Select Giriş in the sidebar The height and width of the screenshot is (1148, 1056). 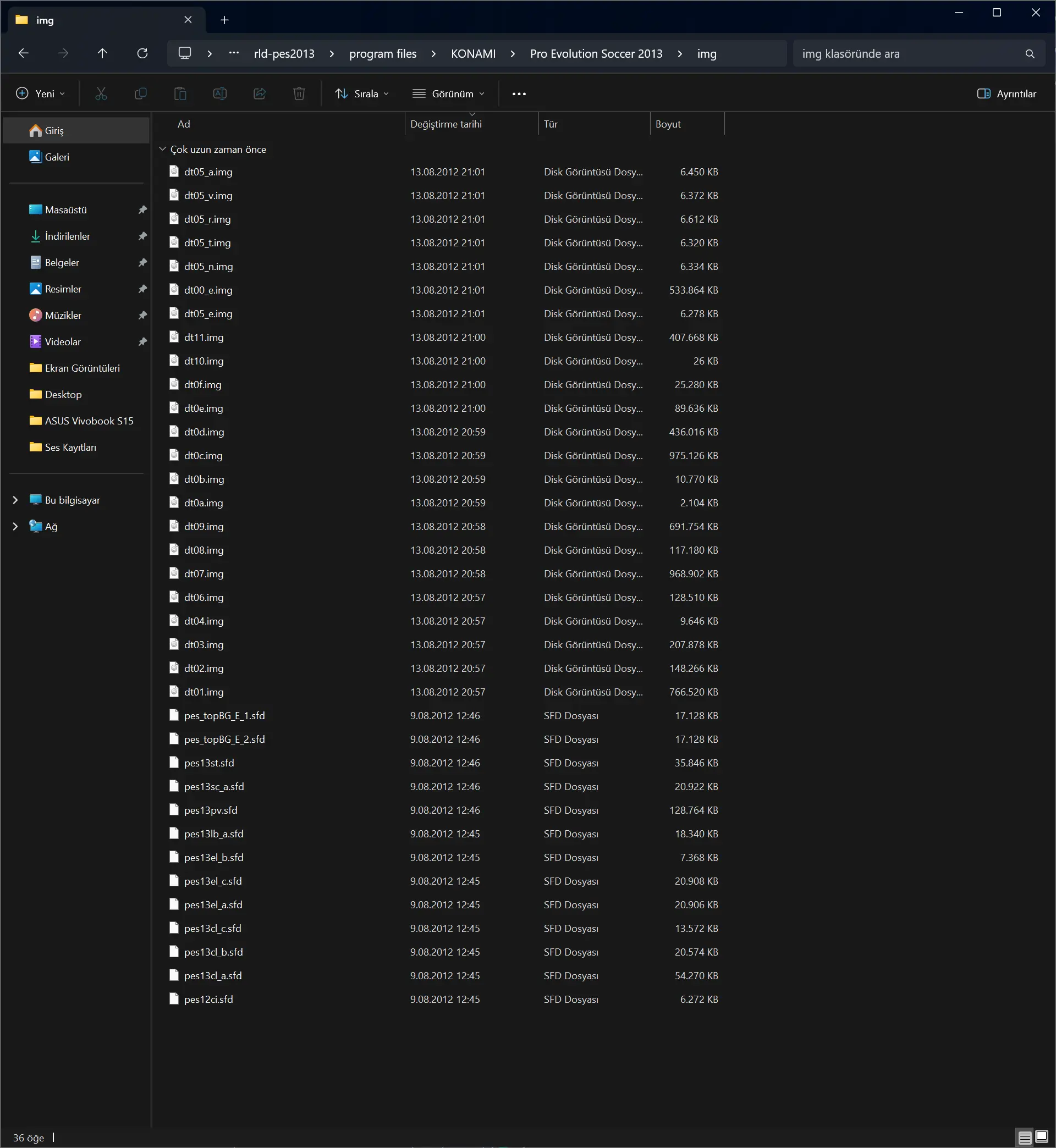[76, 131]
